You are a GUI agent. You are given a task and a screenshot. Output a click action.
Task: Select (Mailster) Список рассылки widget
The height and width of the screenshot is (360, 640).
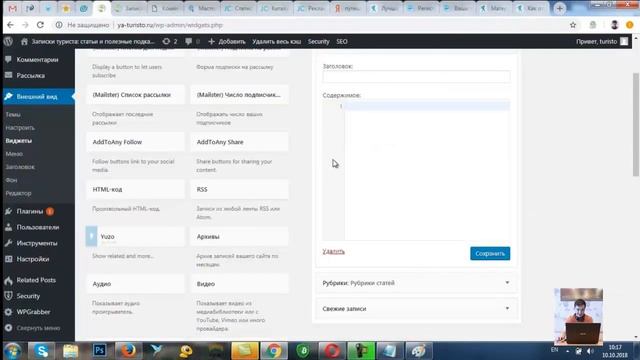point(135,95)
